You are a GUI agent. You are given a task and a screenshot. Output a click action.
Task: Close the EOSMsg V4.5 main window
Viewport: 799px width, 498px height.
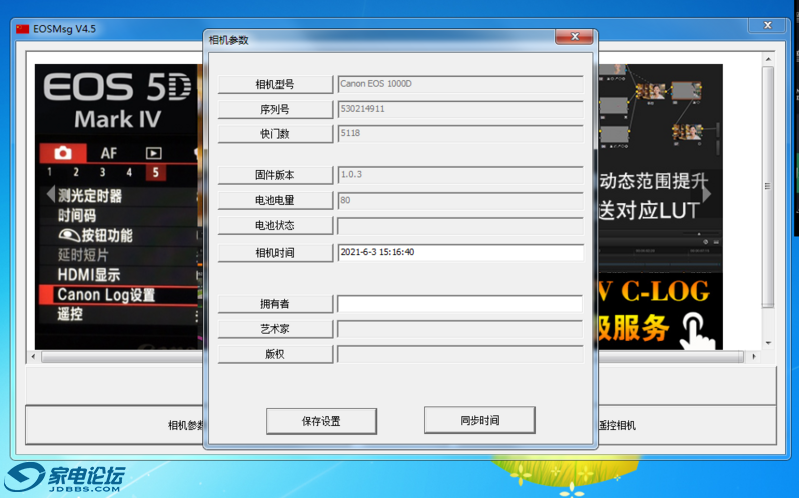tap(767, 25)
